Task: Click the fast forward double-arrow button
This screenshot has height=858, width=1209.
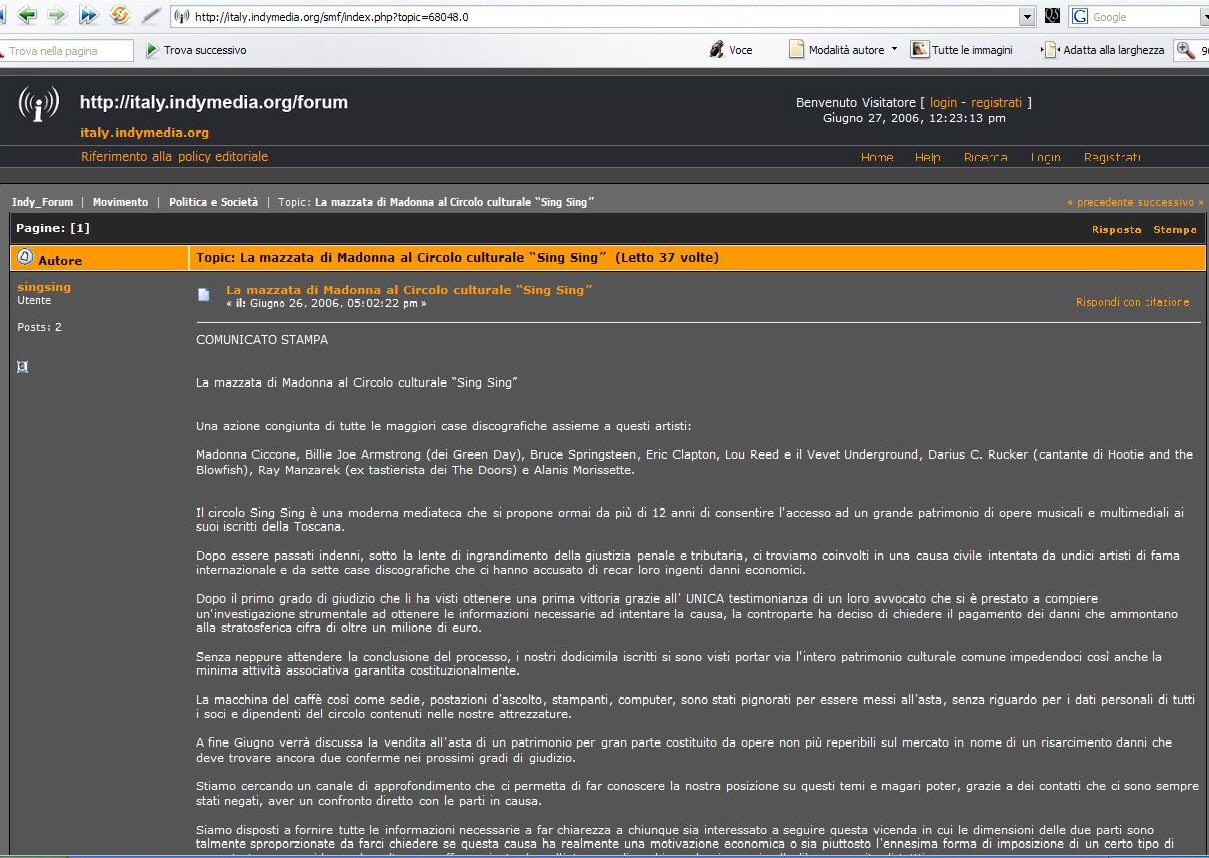Action: [89, 15]
